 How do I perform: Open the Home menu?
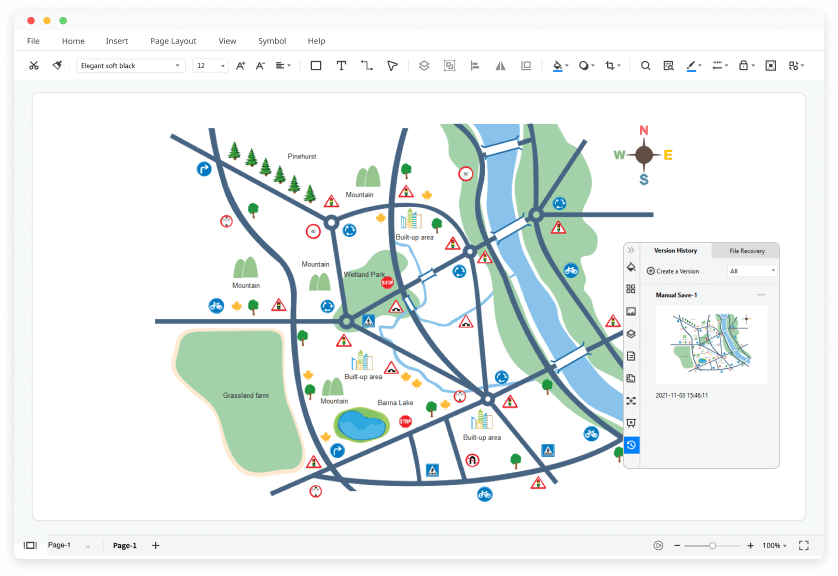(x=73, y=41)
